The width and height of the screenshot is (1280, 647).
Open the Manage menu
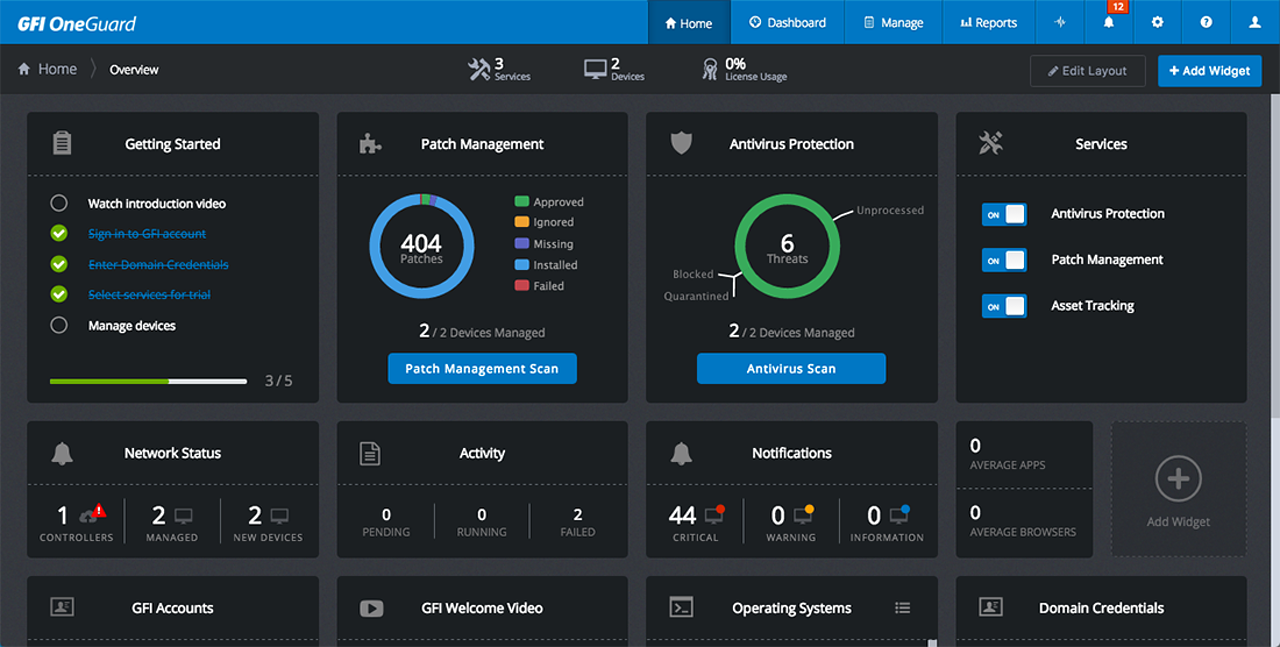(x=893, y=22)
